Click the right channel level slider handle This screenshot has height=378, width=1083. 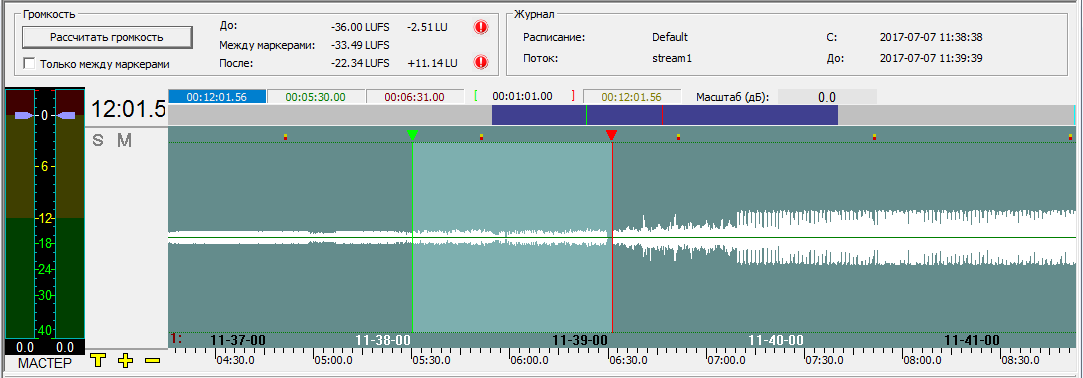[66, 116]
